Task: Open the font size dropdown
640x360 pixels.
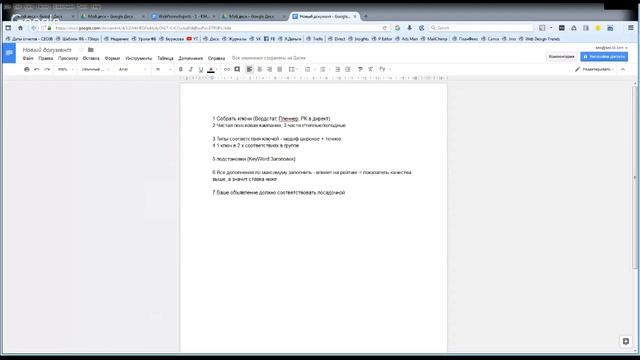Action: tap(163, 69)
